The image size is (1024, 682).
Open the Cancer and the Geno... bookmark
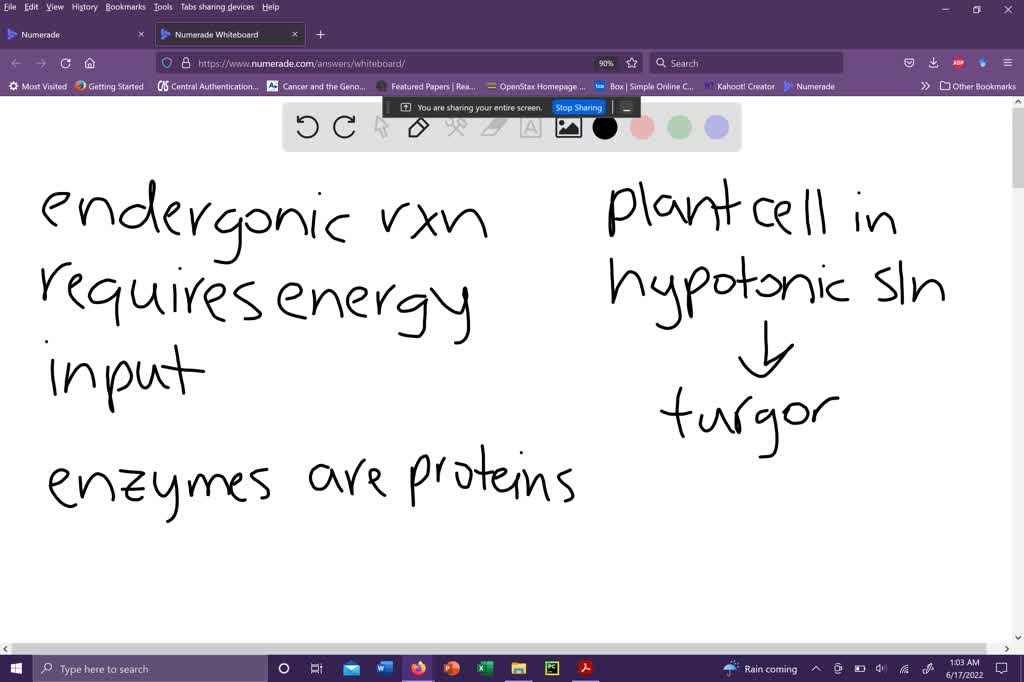[x=316, y=86]
